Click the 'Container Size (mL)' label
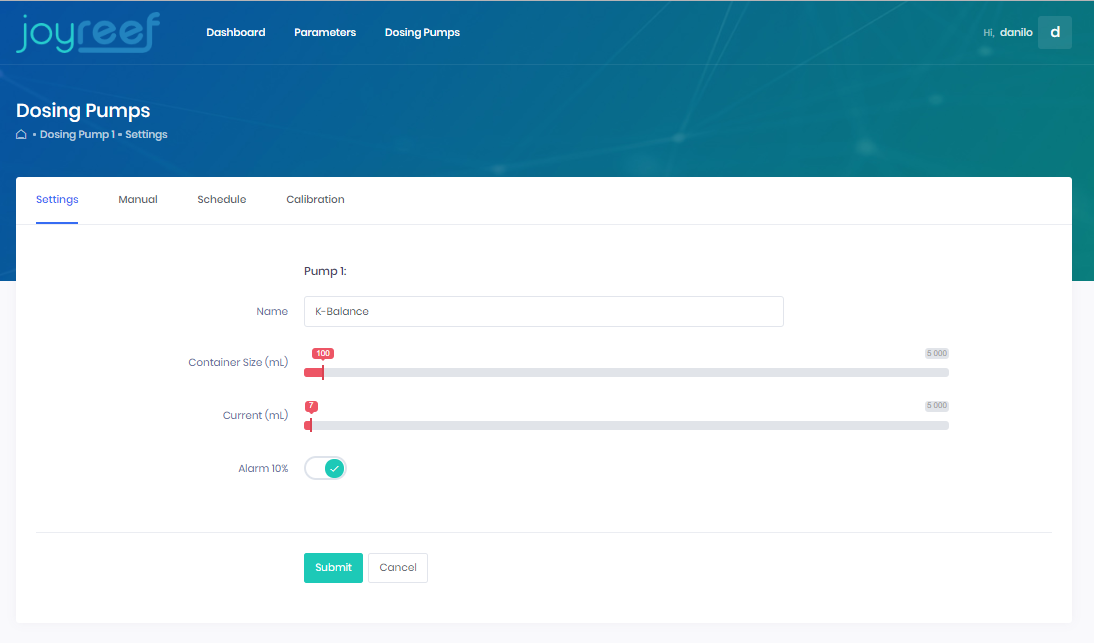Screen dimensions: 1094x643 pos(238,363)
